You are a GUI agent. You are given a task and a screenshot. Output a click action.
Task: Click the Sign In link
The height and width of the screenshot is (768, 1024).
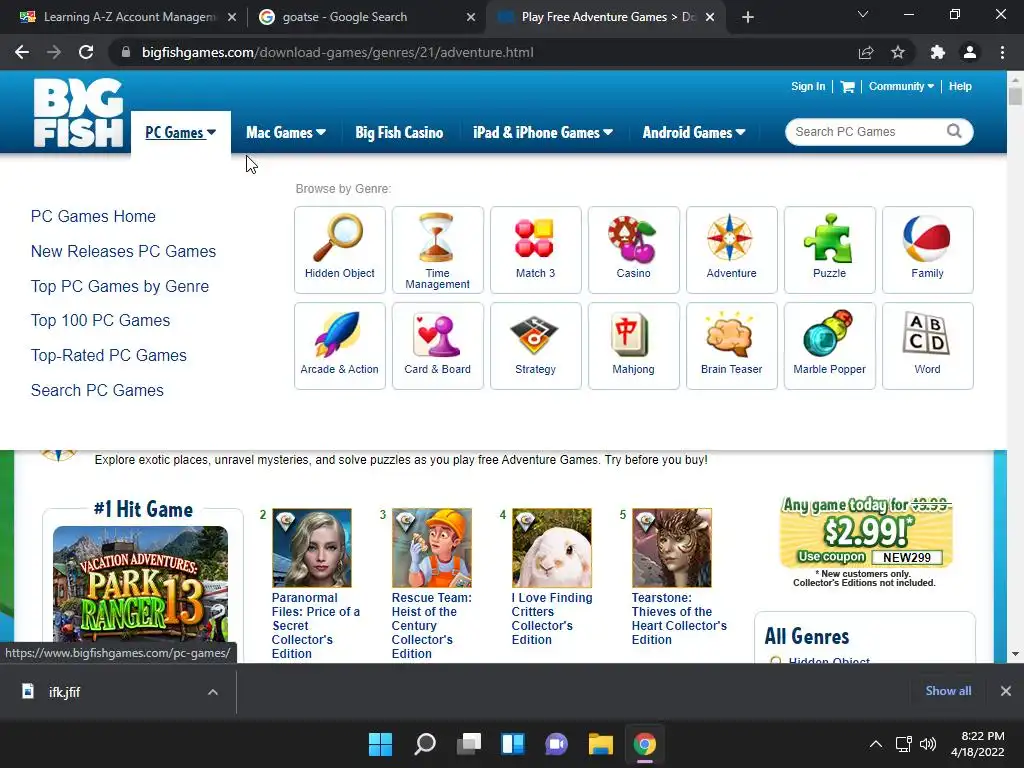(x=808, y=86)
